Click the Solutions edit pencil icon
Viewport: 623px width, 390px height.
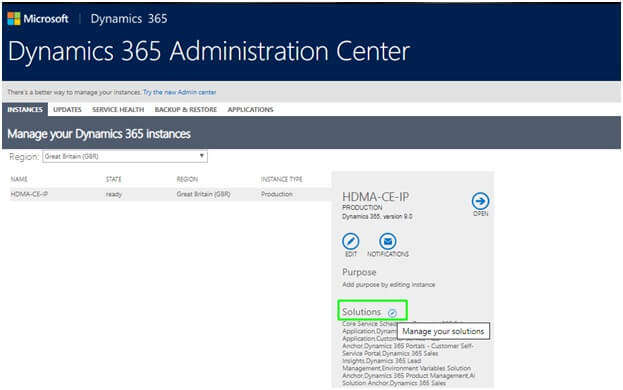coord(392,313)
